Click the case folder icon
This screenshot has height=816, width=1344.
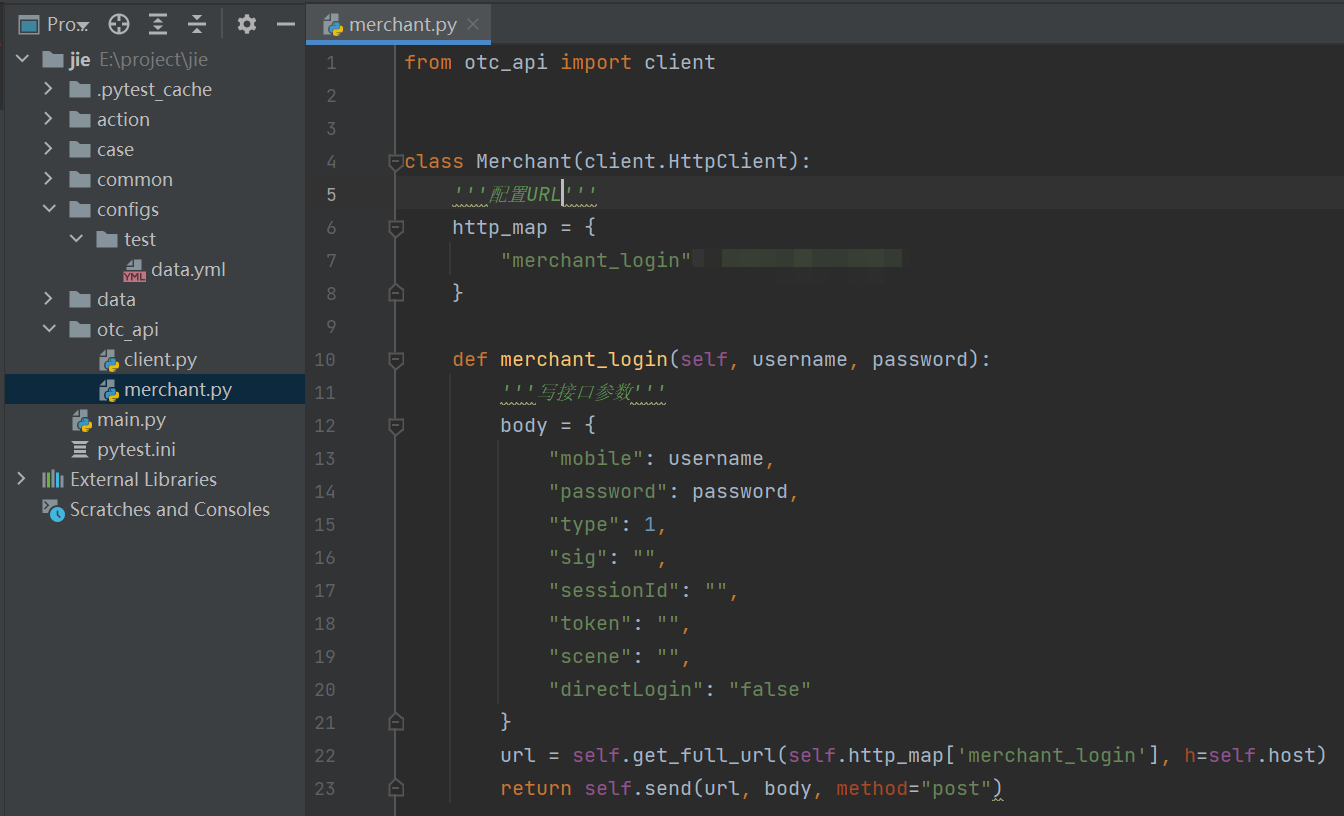80,150
